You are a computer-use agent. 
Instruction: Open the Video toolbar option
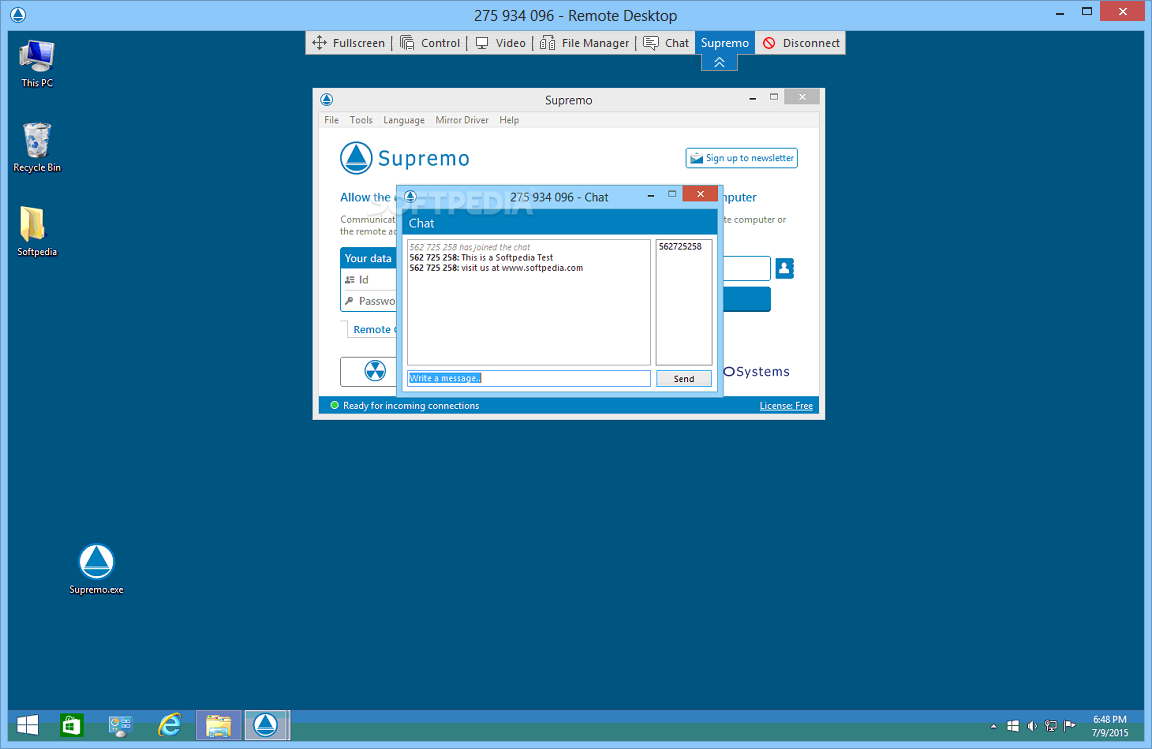(x=501, y=43)
